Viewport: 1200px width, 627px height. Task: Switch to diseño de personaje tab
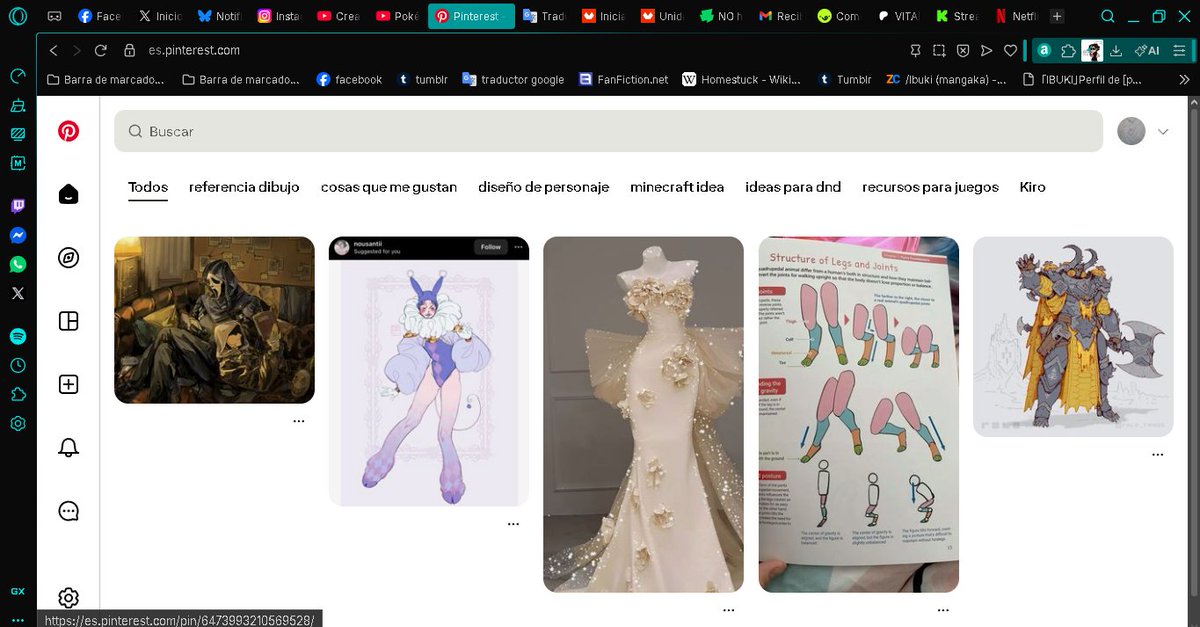pos(543,187)
